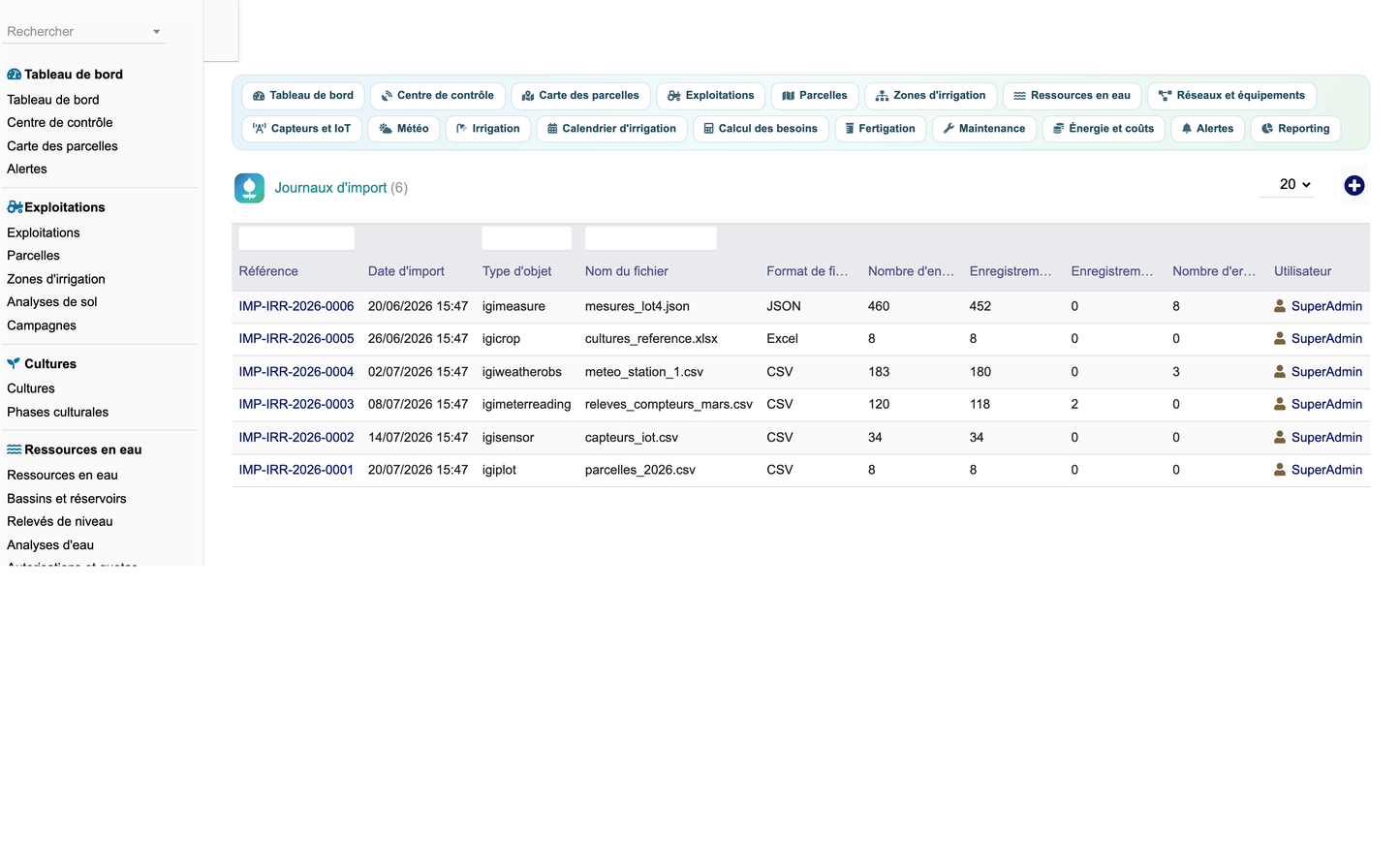The height and width of the screenshot is (866, 1400).
Task: Click the mesures_lot4.json file name cell
Action: (x=638, y=306)
